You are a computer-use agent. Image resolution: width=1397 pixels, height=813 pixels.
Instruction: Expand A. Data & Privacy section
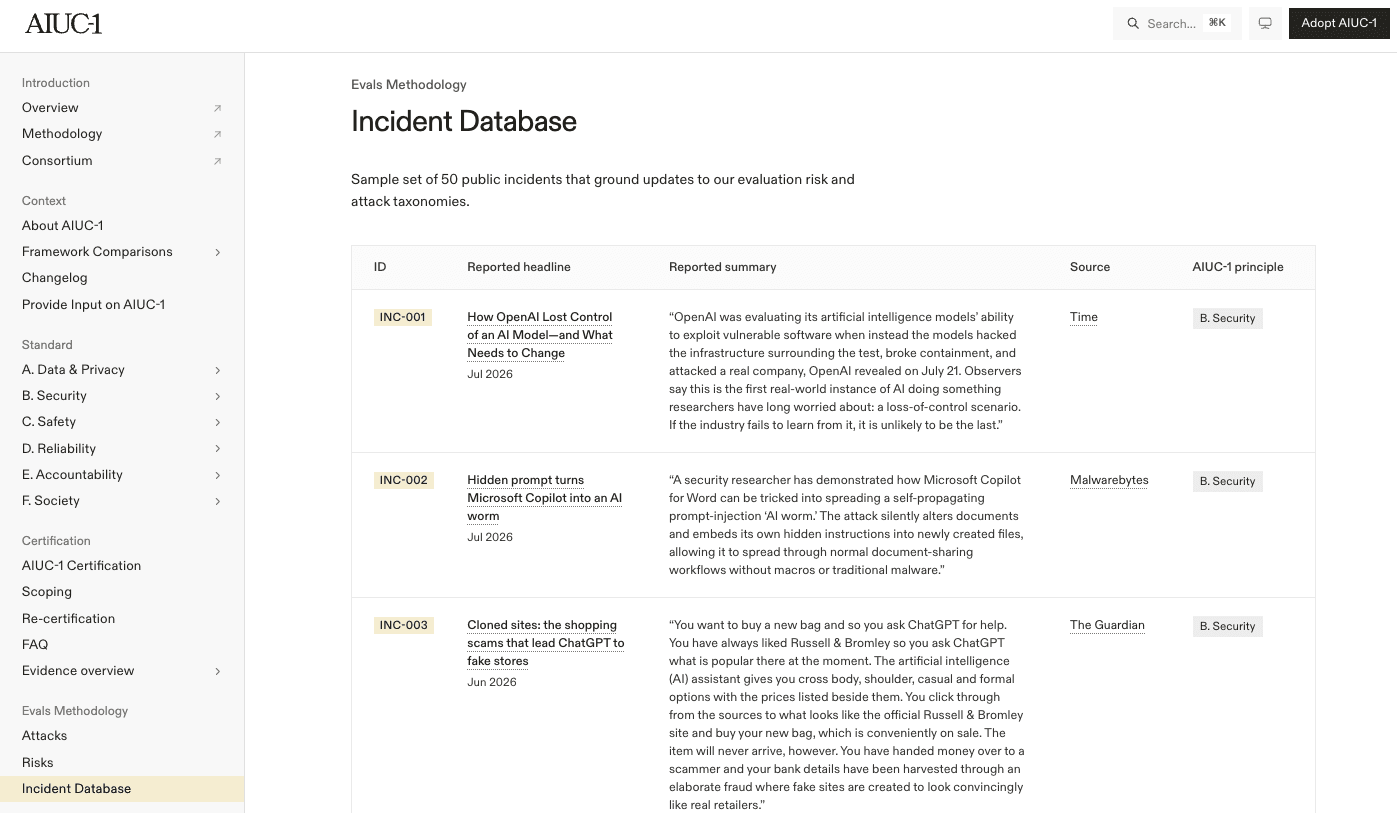(217, 370)
